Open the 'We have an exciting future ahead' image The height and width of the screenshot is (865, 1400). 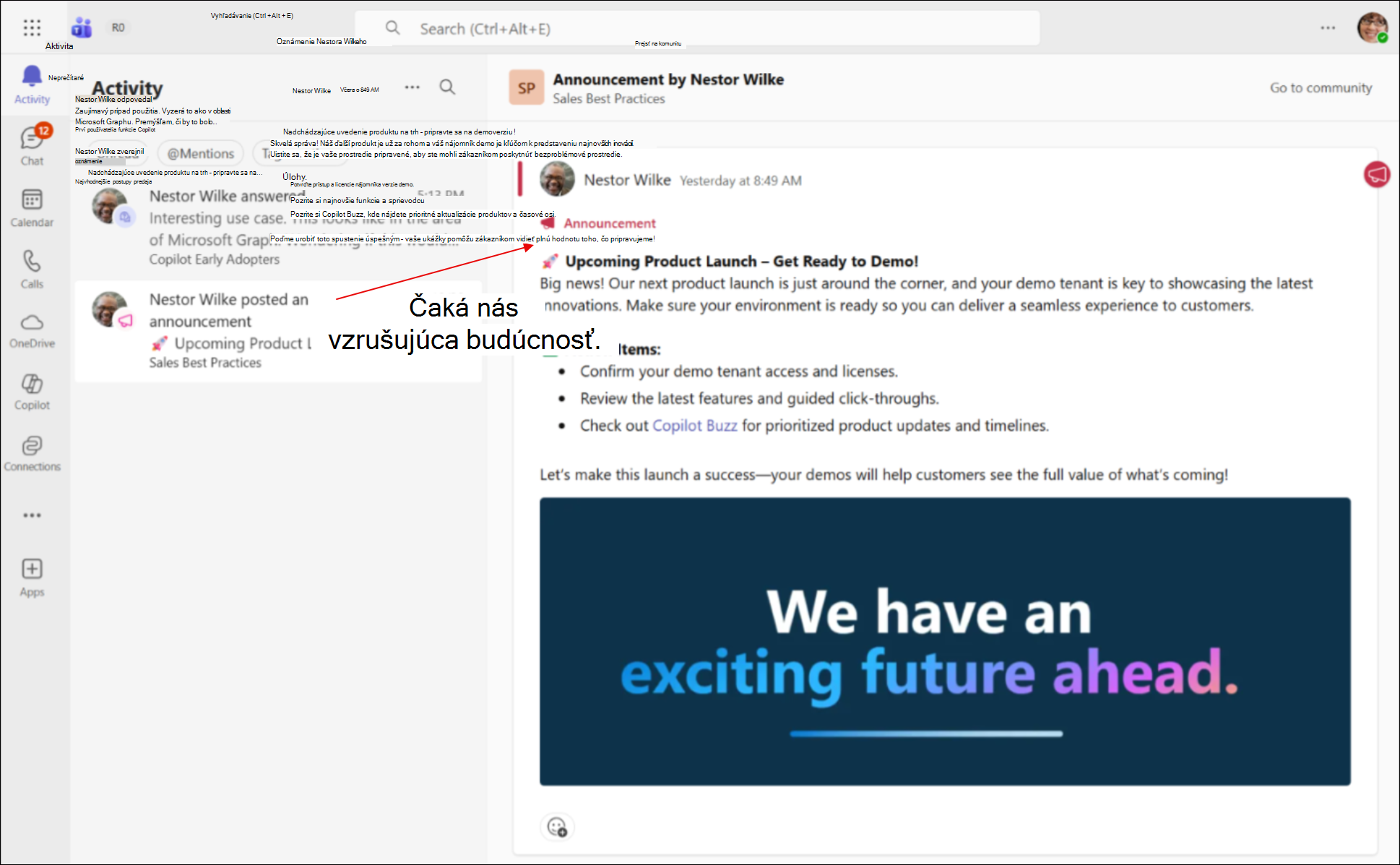tap(945, 641)
